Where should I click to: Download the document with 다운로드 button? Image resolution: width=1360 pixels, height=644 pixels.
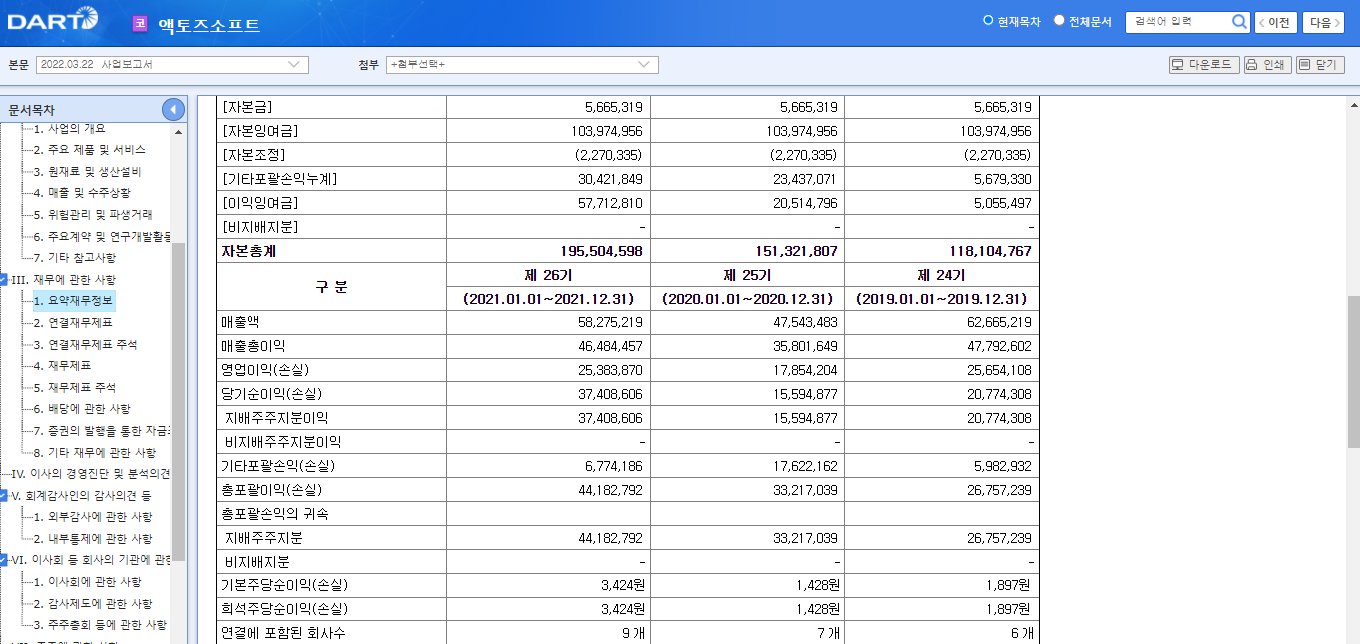(x=1204, y=65)
